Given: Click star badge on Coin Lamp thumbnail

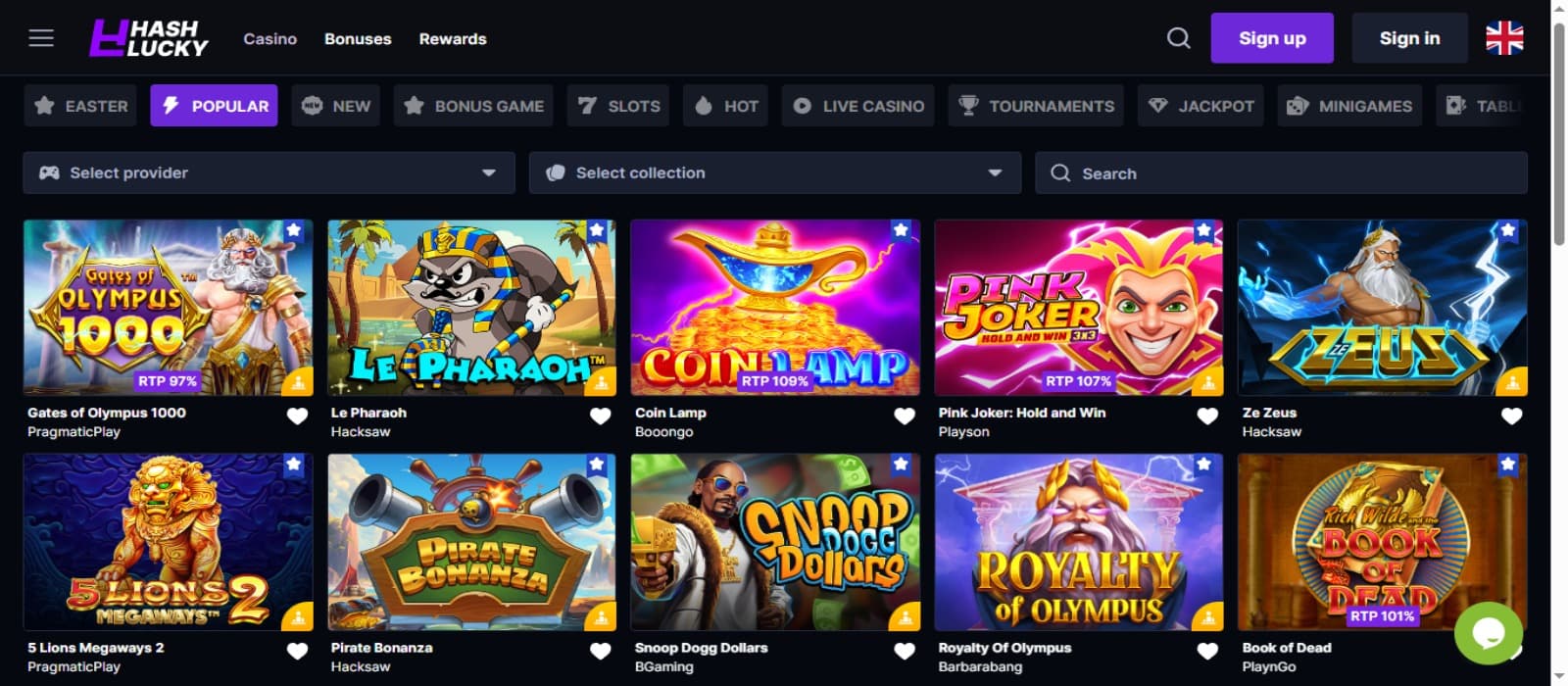Looking at the screenshot, I should [x=901, y=230].
